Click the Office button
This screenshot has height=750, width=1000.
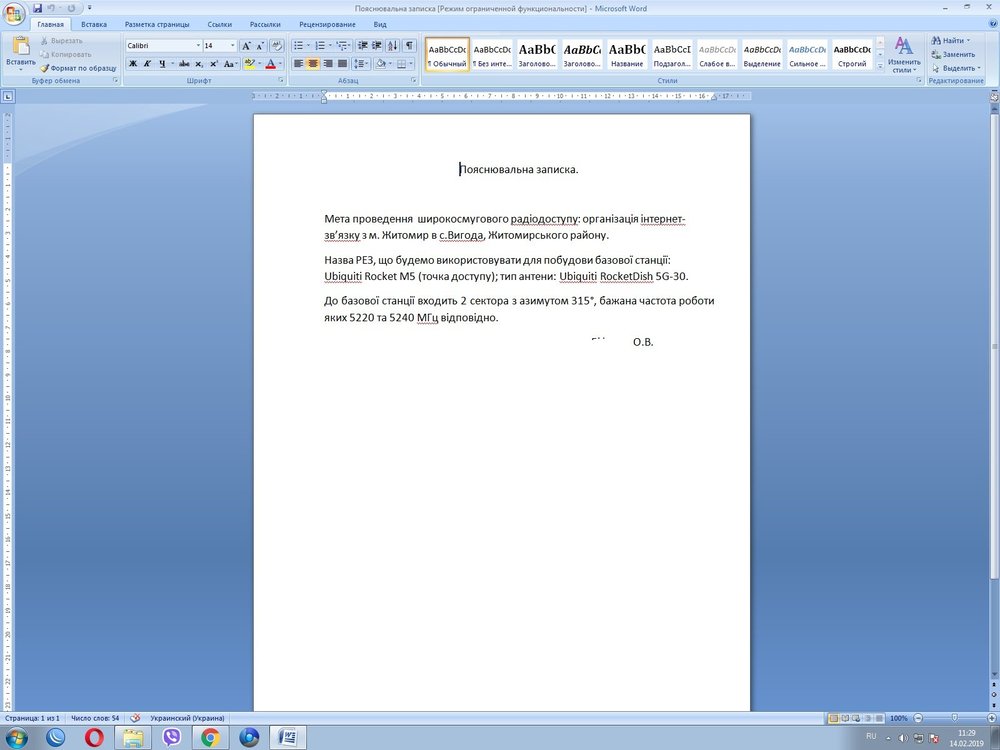15,13
